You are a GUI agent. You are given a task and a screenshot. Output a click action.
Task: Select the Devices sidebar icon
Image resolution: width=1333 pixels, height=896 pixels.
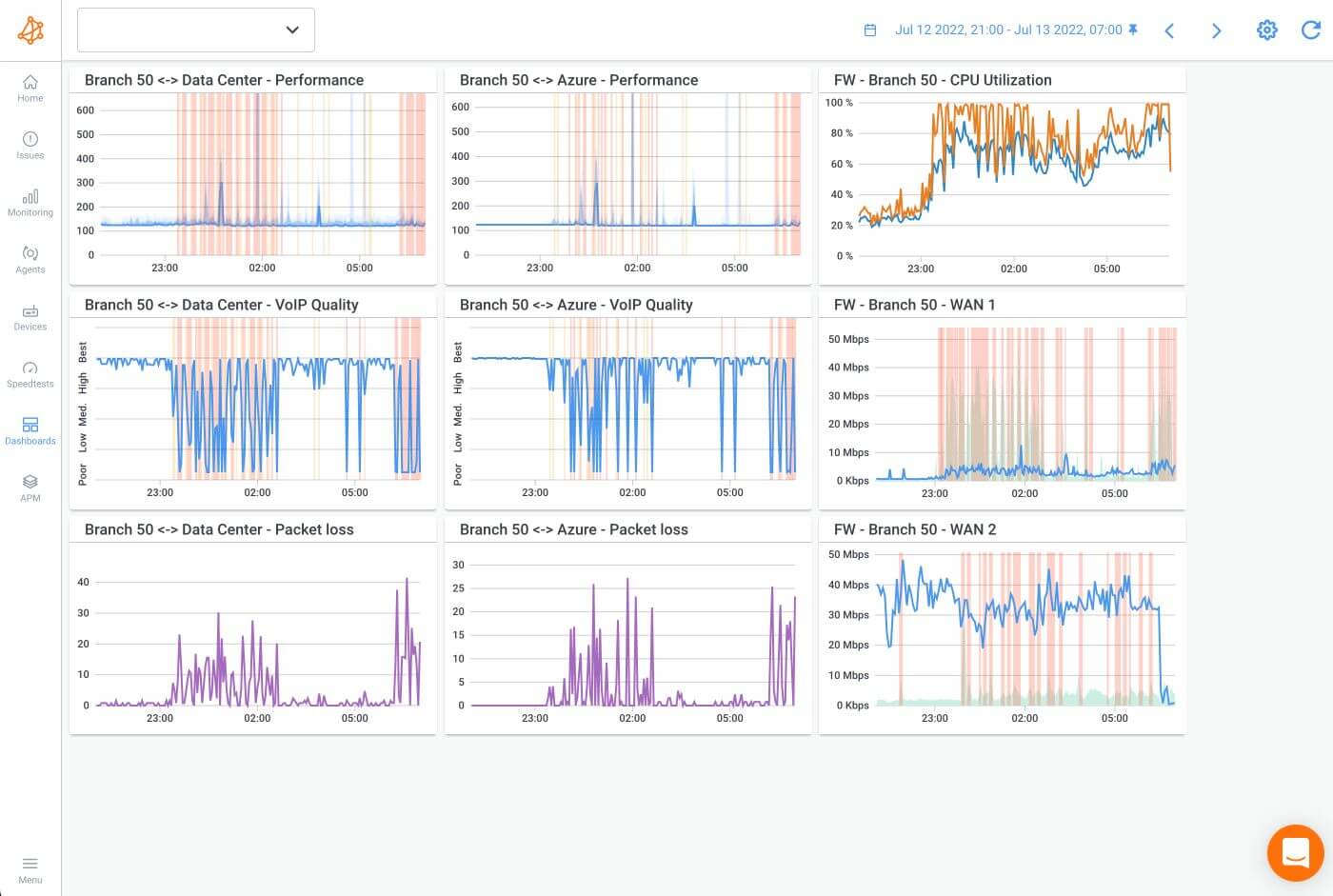click(x=30, y=319)
